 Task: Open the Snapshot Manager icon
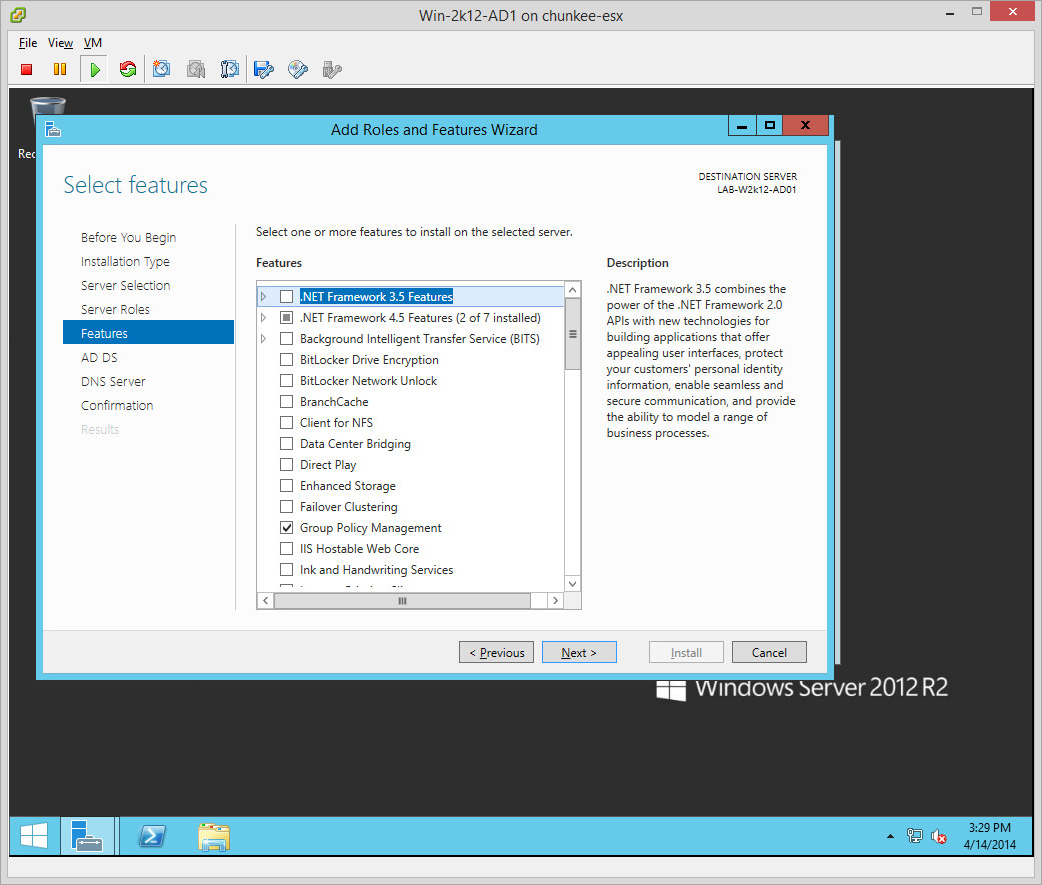coord(230,69)
